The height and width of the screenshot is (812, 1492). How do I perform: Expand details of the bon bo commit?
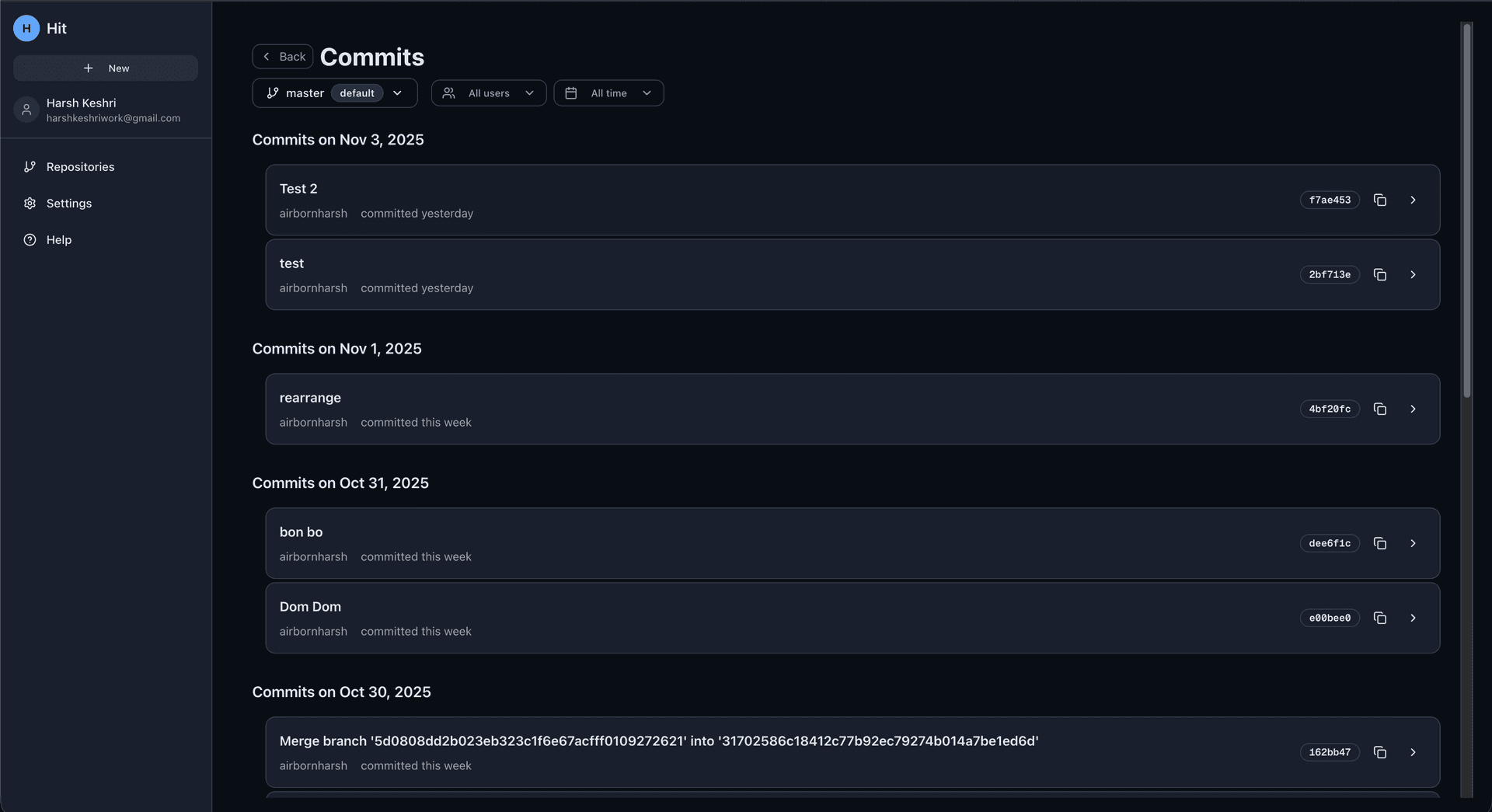pyautogui.click(x=1413, y=543)
